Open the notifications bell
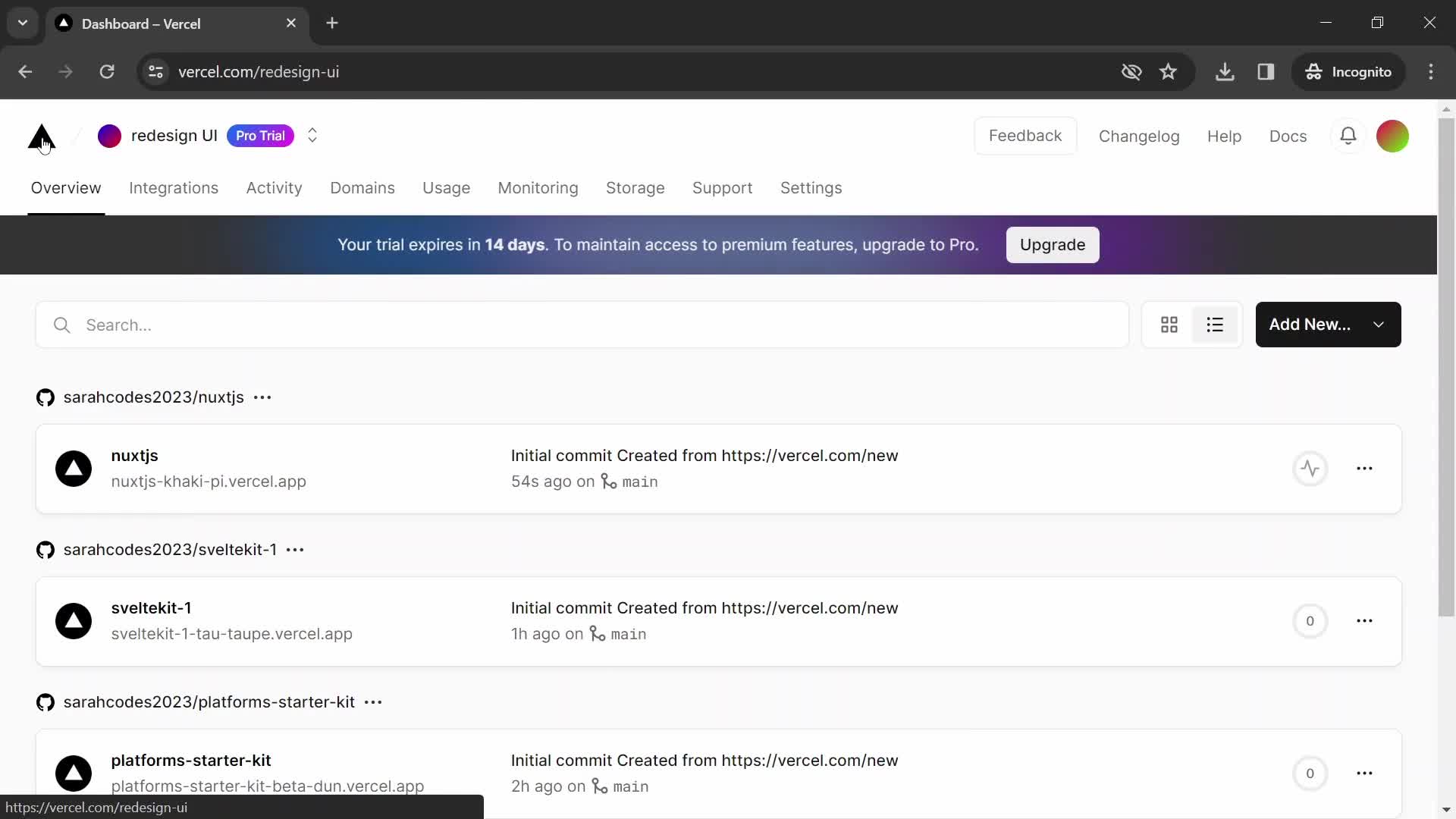The image size is (1456, 819). point(1348,136)
